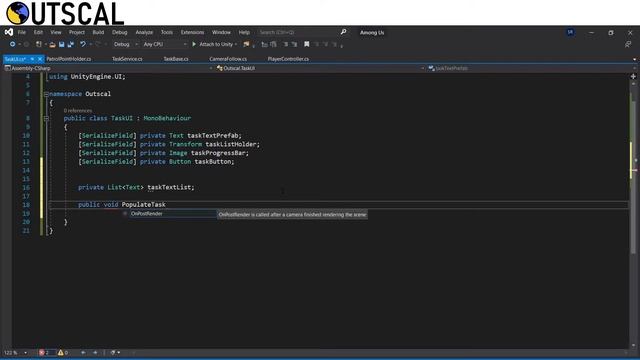This screenshot has width=640, height=360.
Task: Open the Edit menu
Action: click(38, 32)
